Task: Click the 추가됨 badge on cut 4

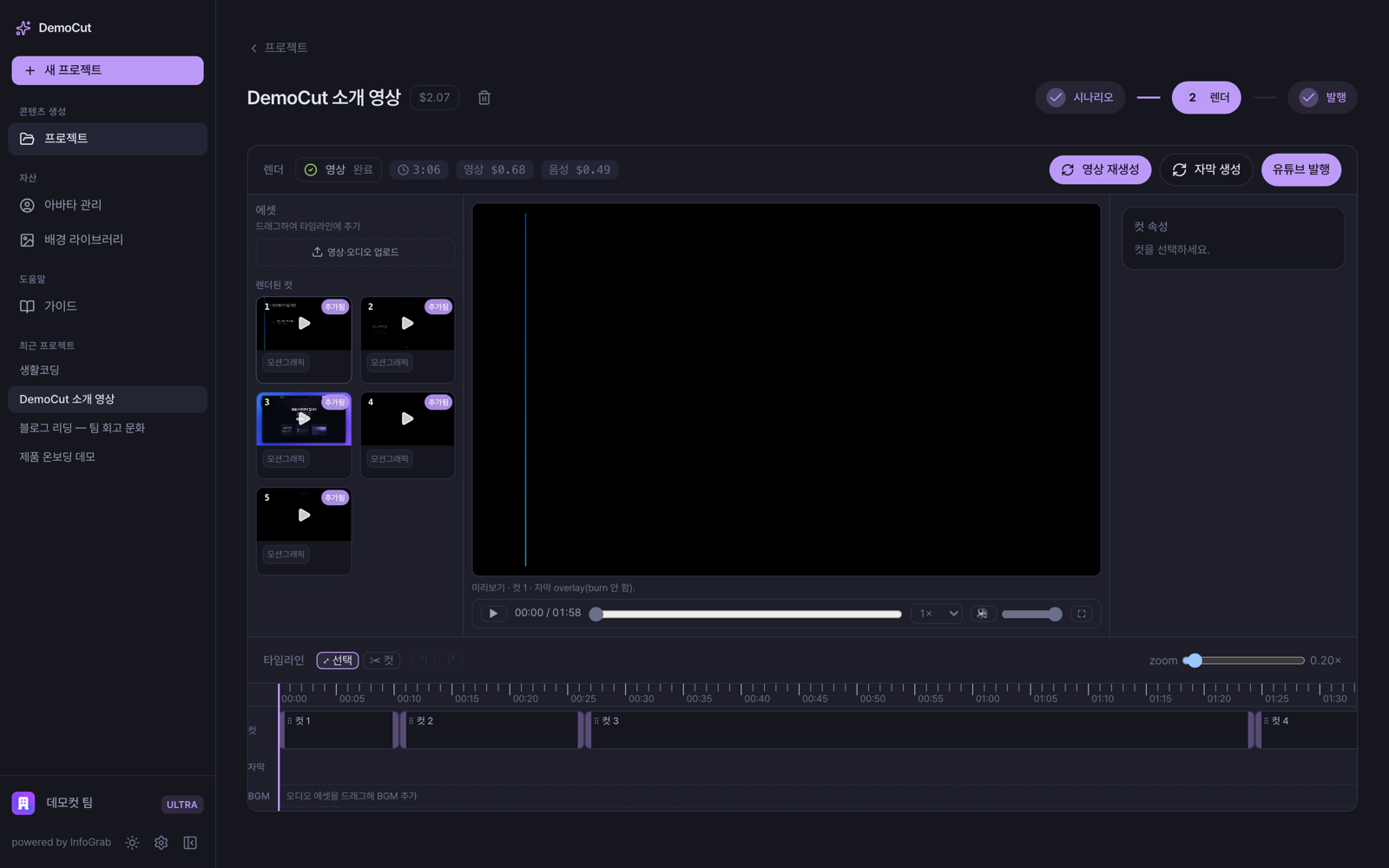Action: tap(438, 403)
